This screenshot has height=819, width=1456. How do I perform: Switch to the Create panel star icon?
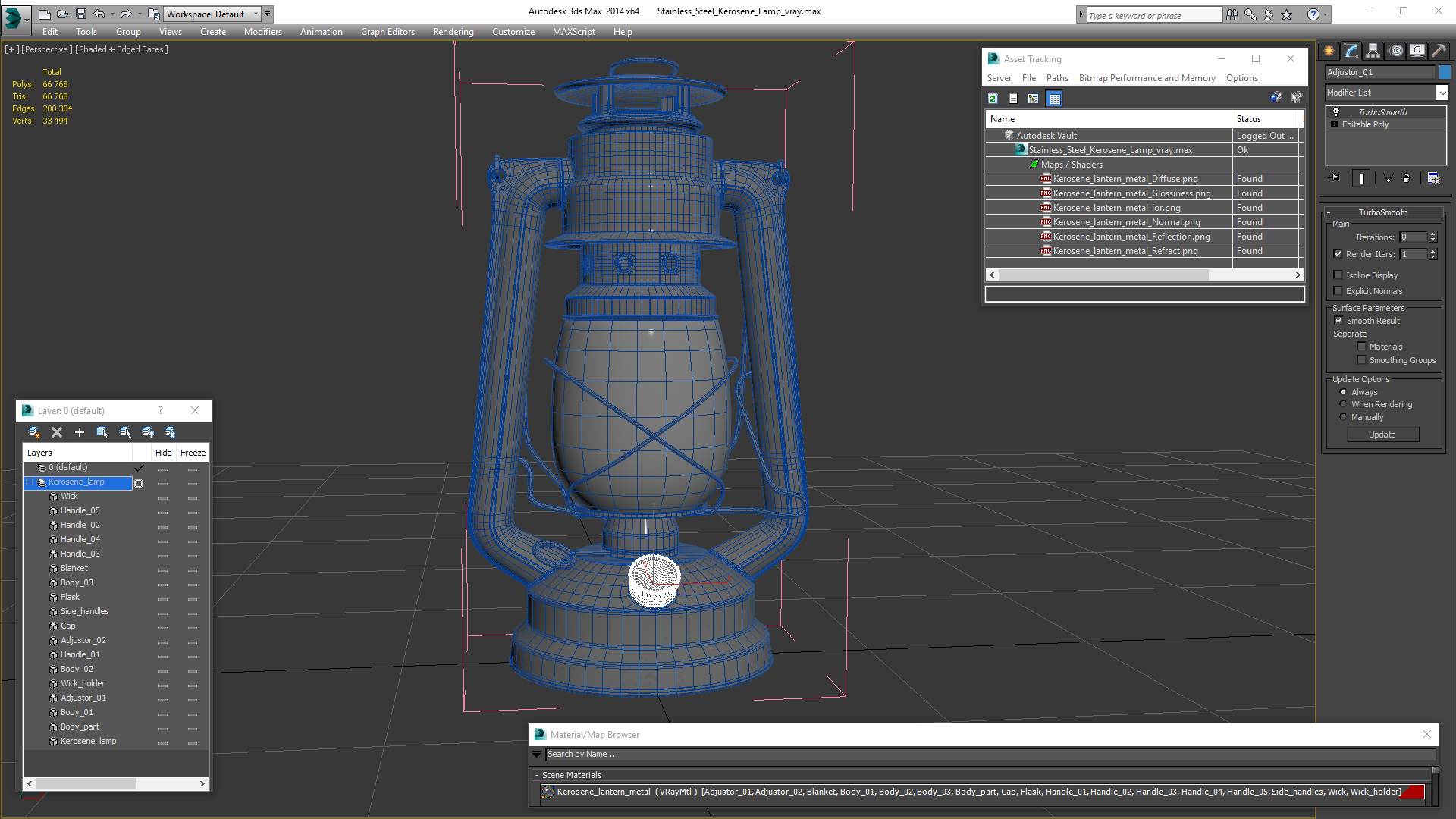pos(1329,51)
